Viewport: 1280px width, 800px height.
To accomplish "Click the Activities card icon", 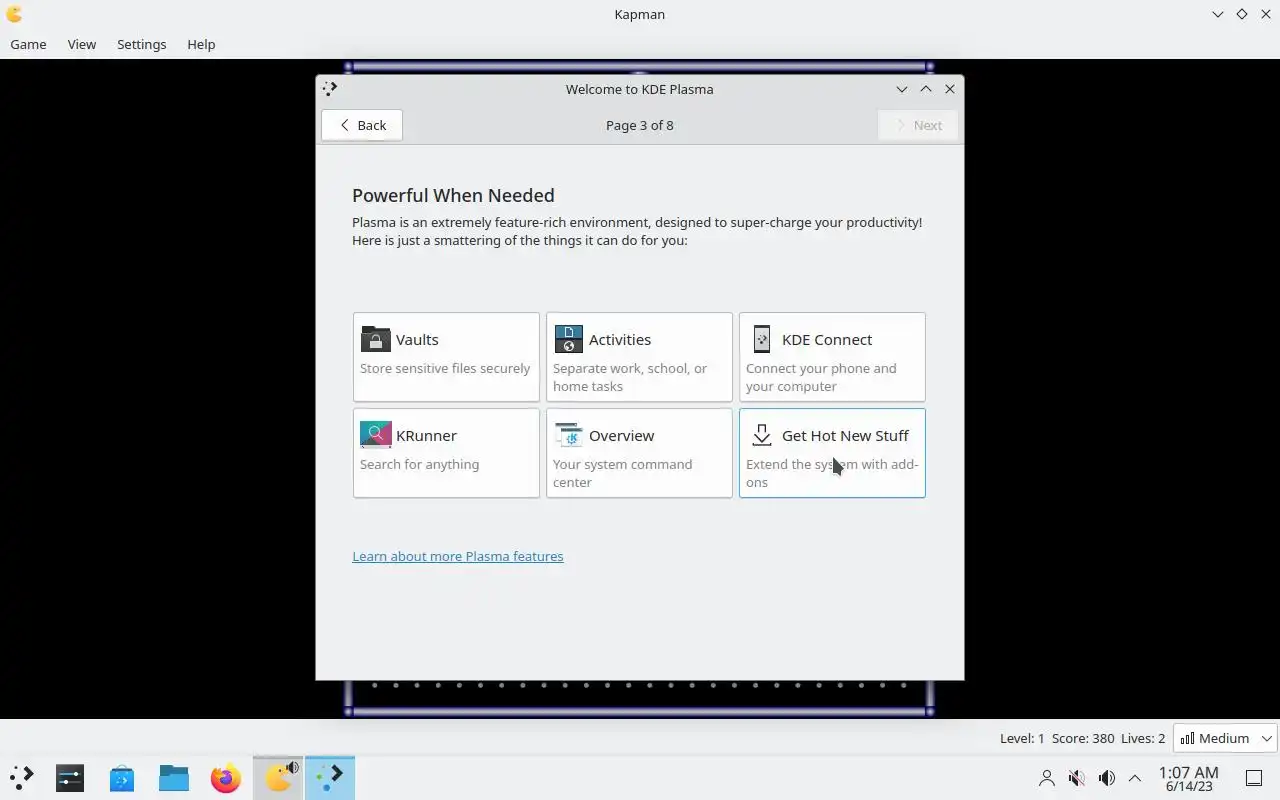I will tap(568, 339).
